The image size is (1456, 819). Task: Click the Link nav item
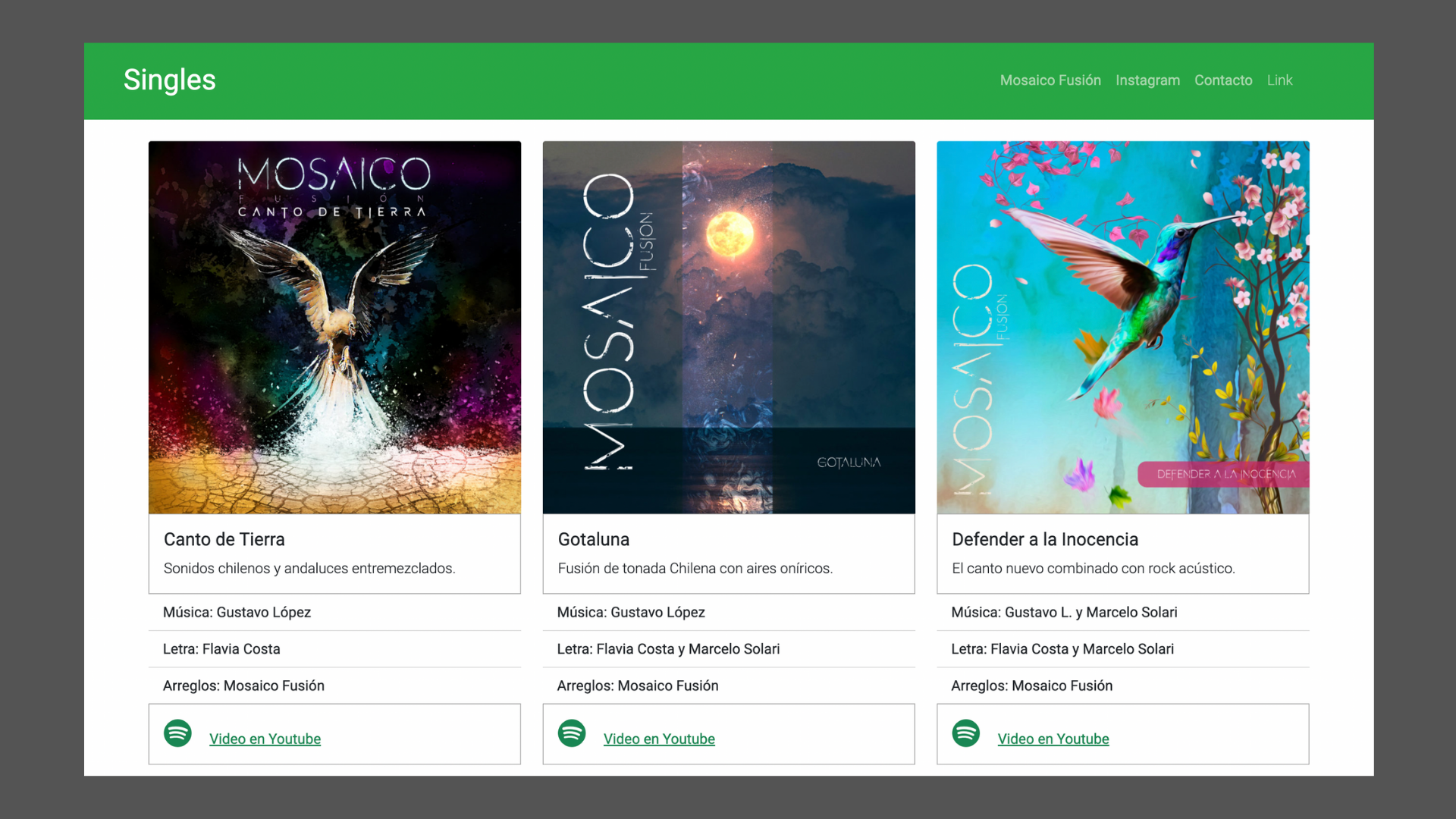(x=1279, y=80)
